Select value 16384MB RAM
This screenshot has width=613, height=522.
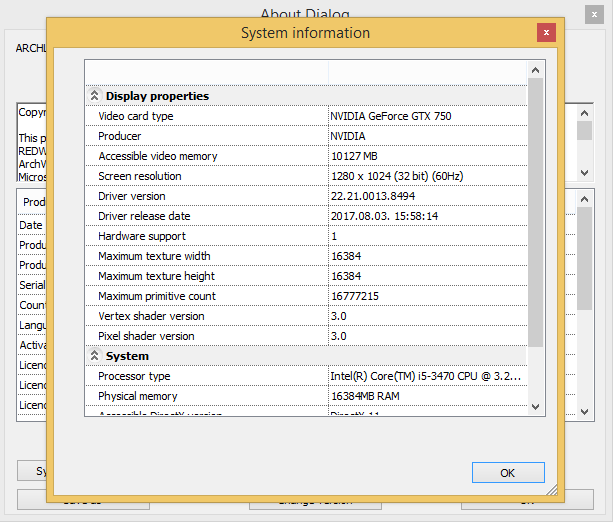click(365, 396)
